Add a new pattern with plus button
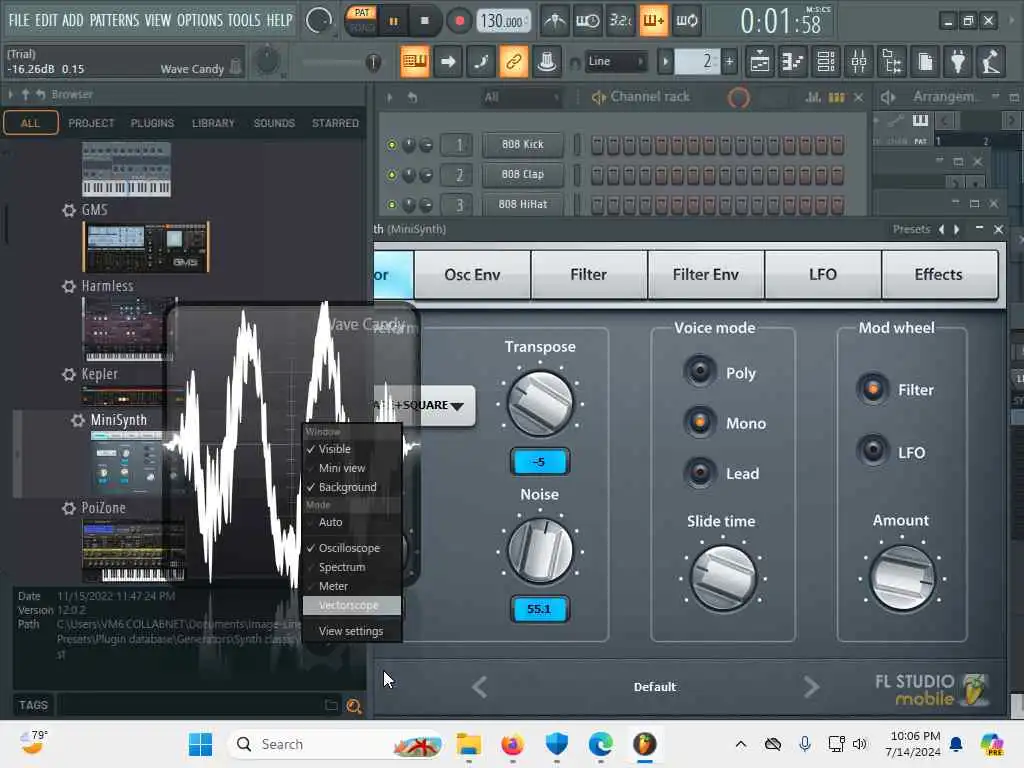Screen dimensions: 1024x768 [x=729, y=61]
